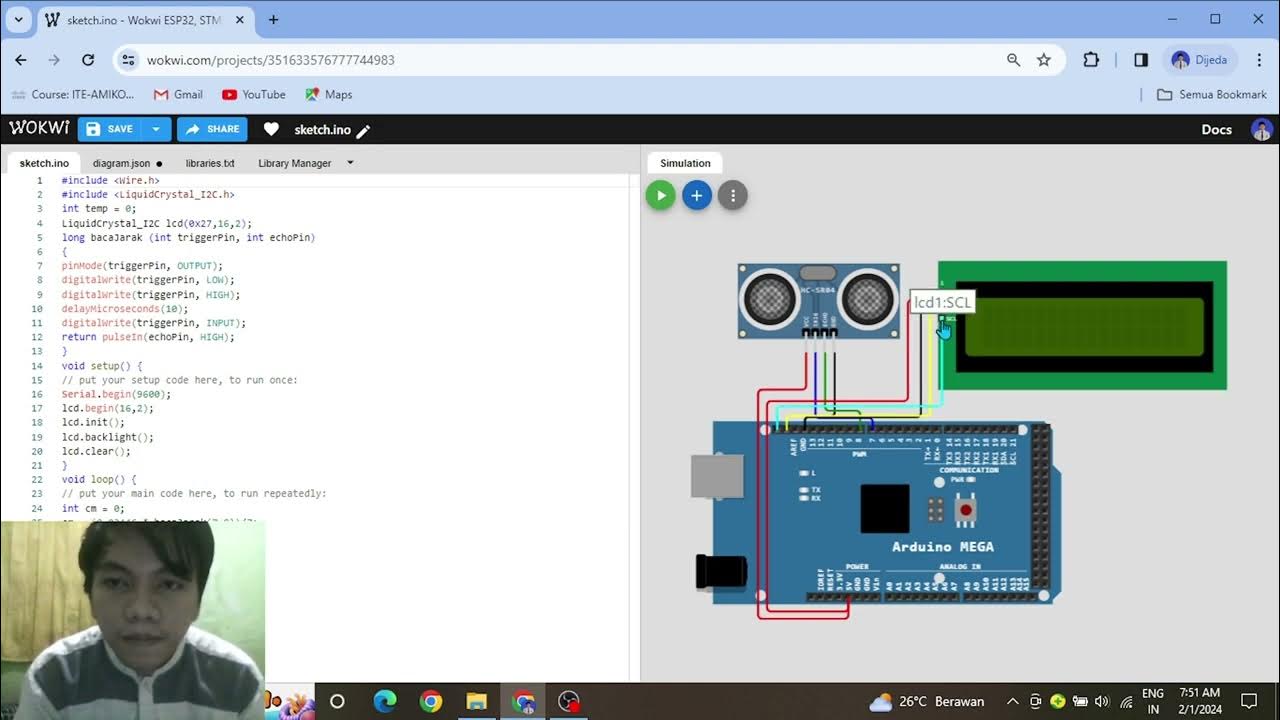Select the Simulation tab
The image size is (1280, 720).
[x=685, y=163]
